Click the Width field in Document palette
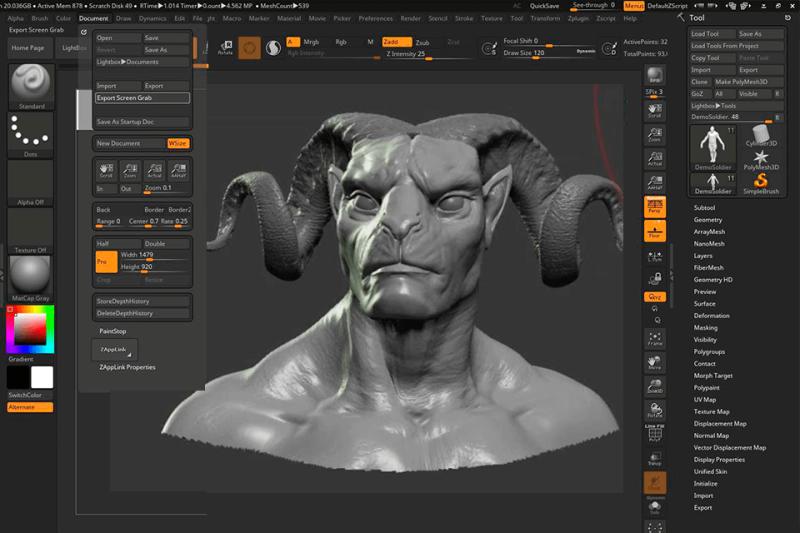800x533 pixels. tap(155, 255)
